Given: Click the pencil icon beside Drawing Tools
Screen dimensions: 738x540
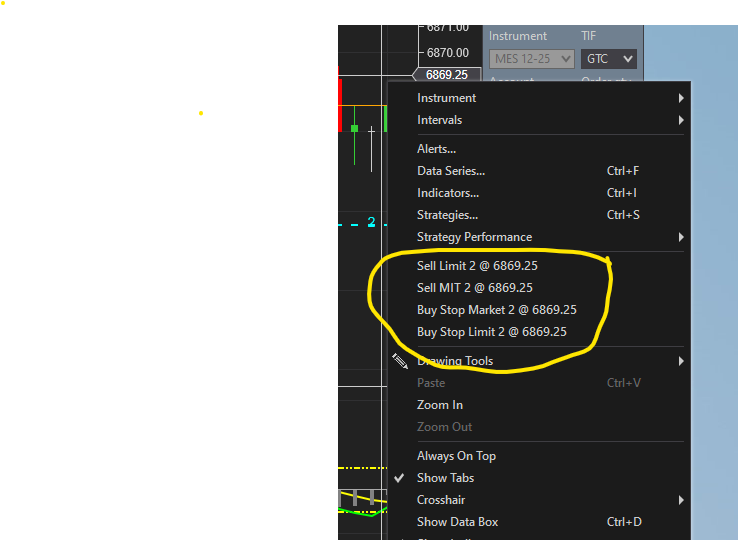Looking at the screenshot, I should pyautogui.click(x=400, y=361).
